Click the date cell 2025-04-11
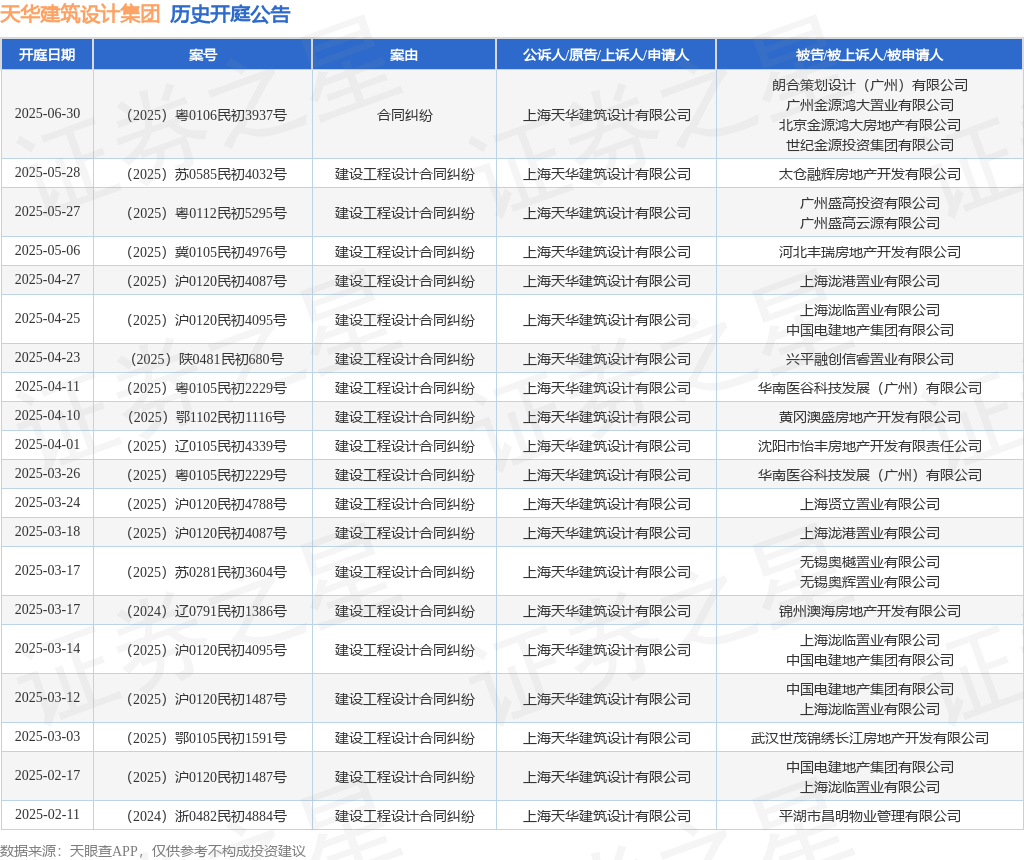This screenshot has width=1024, height=860. pyautogui.click(x=47, y=387)
